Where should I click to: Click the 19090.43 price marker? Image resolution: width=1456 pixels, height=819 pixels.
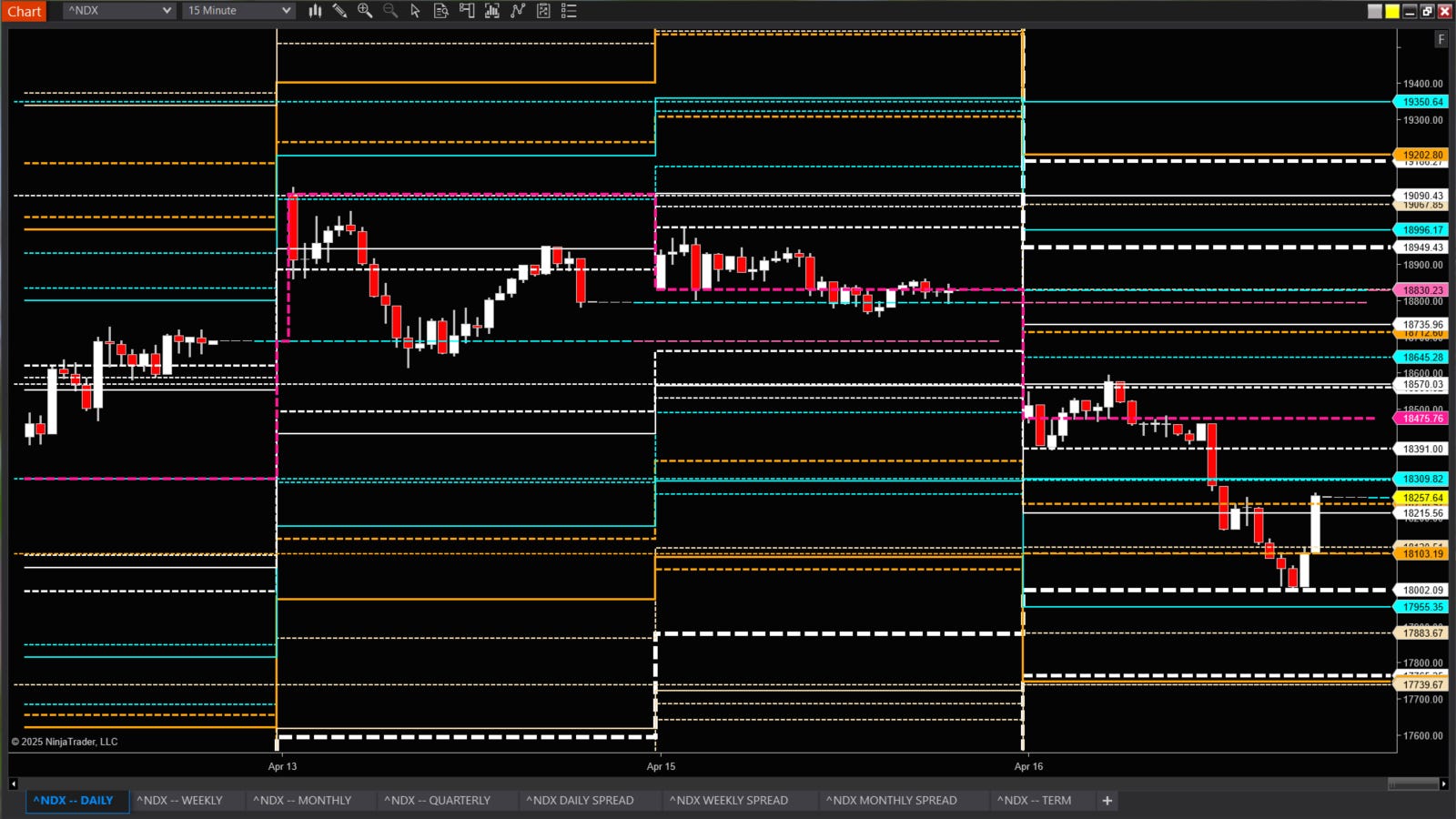pyautogui.click(x=1421, y=196)
